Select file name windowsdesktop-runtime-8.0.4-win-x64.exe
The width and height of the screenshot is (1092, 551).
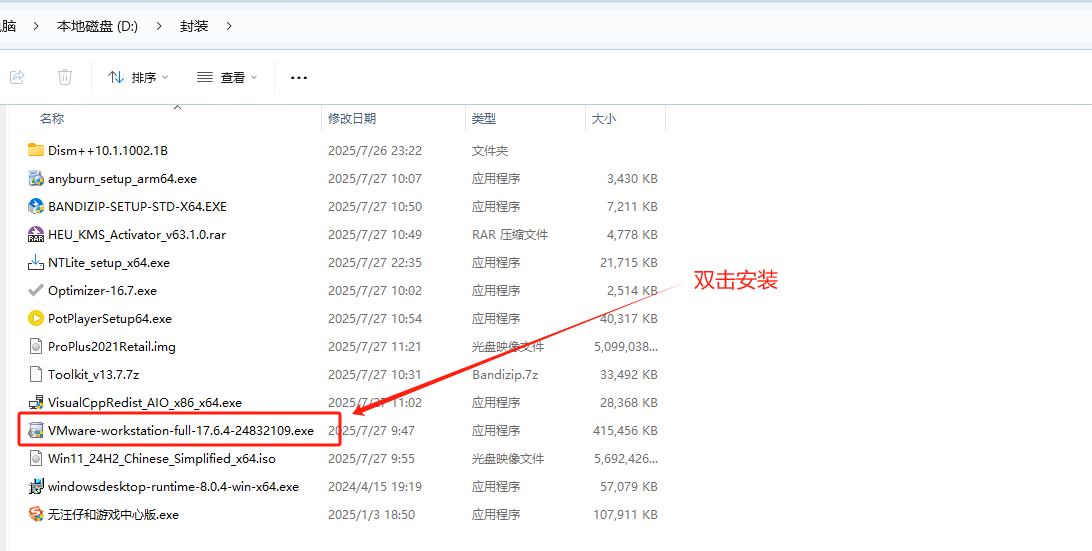(173, 486)
